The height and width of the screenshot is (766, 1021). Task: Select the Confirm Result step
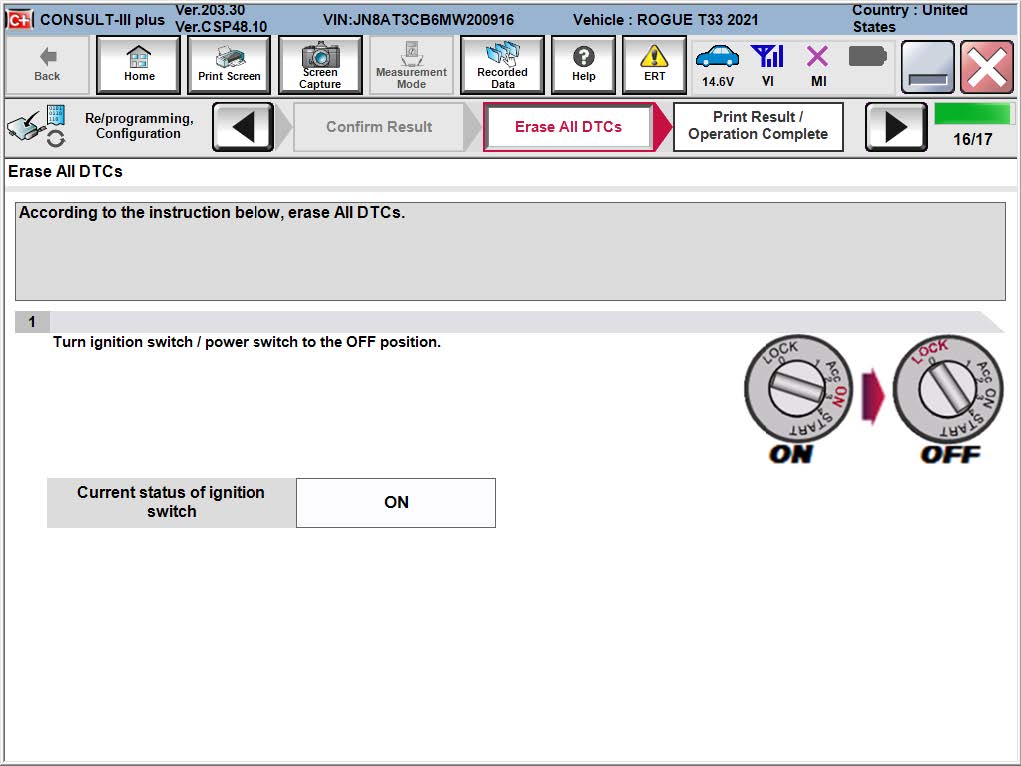[379, 126]
